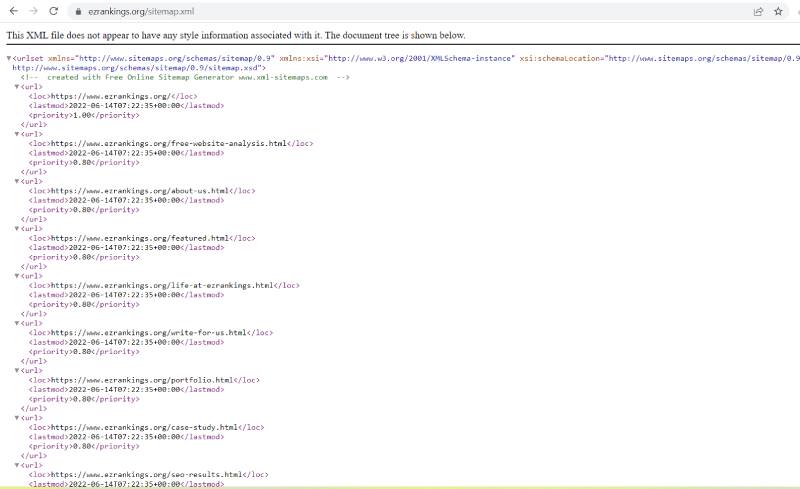Collapse the url node for seo-results.html
Screen dimensions: 800x489
[17, 465]
